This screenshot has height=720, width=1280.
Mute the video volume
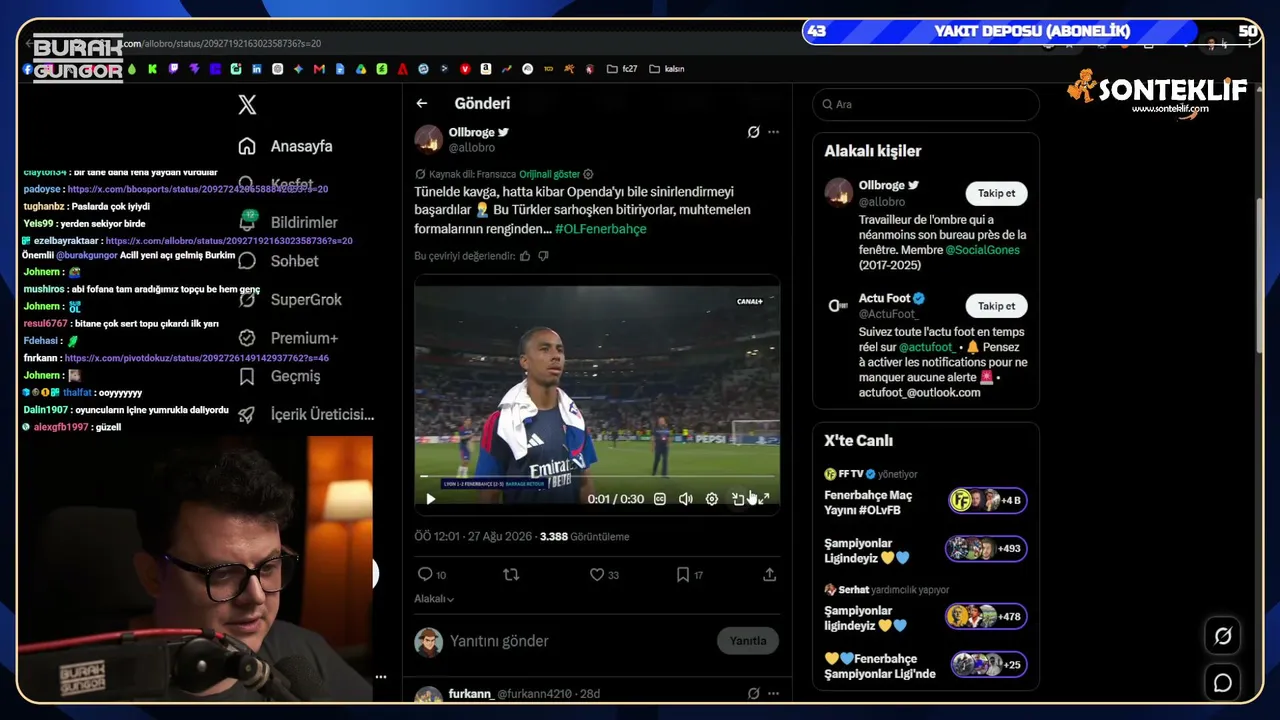point(686,499)
